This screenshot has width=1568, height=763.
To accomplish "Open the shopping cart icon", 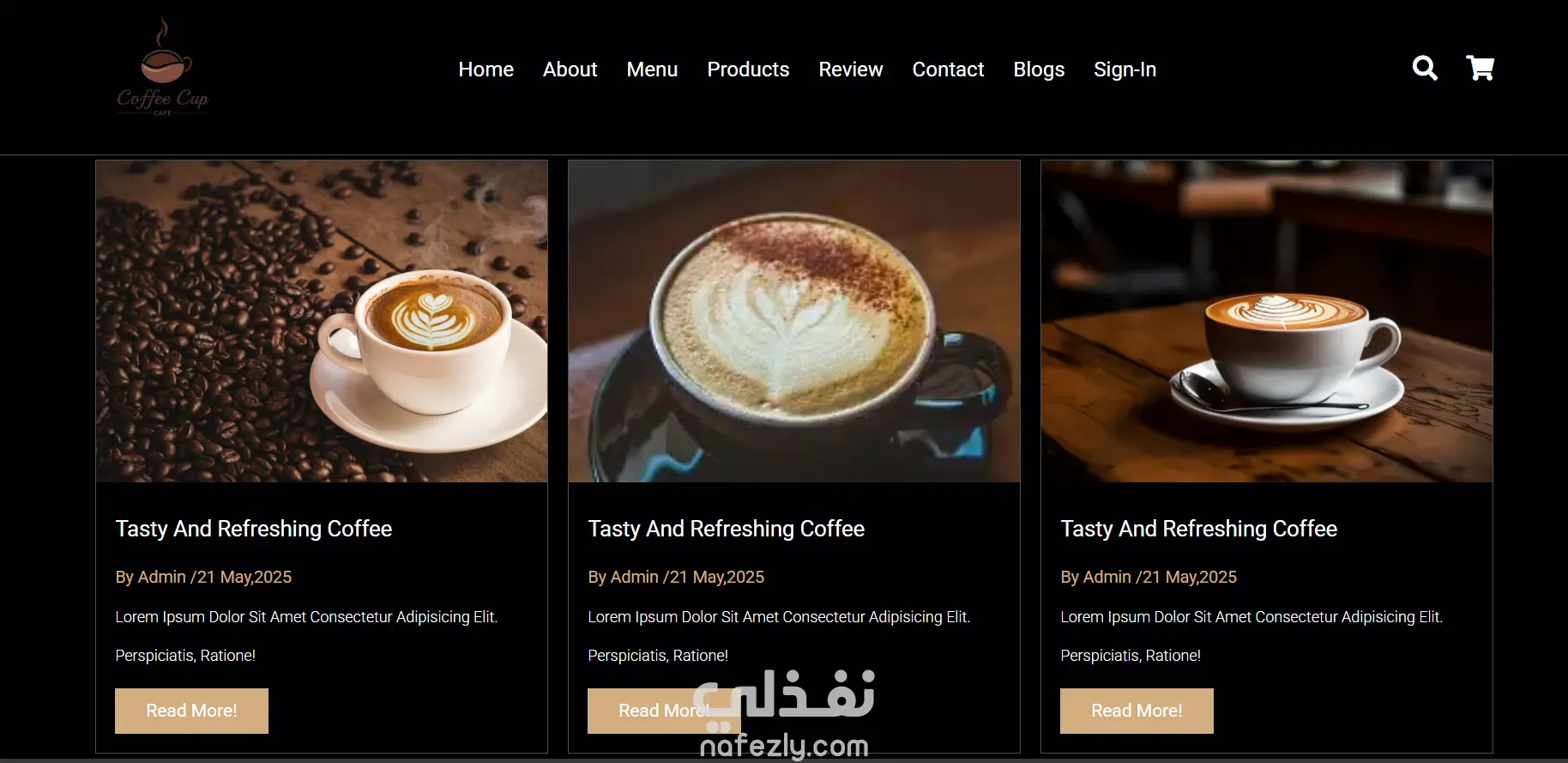I will coord(1480,68).
